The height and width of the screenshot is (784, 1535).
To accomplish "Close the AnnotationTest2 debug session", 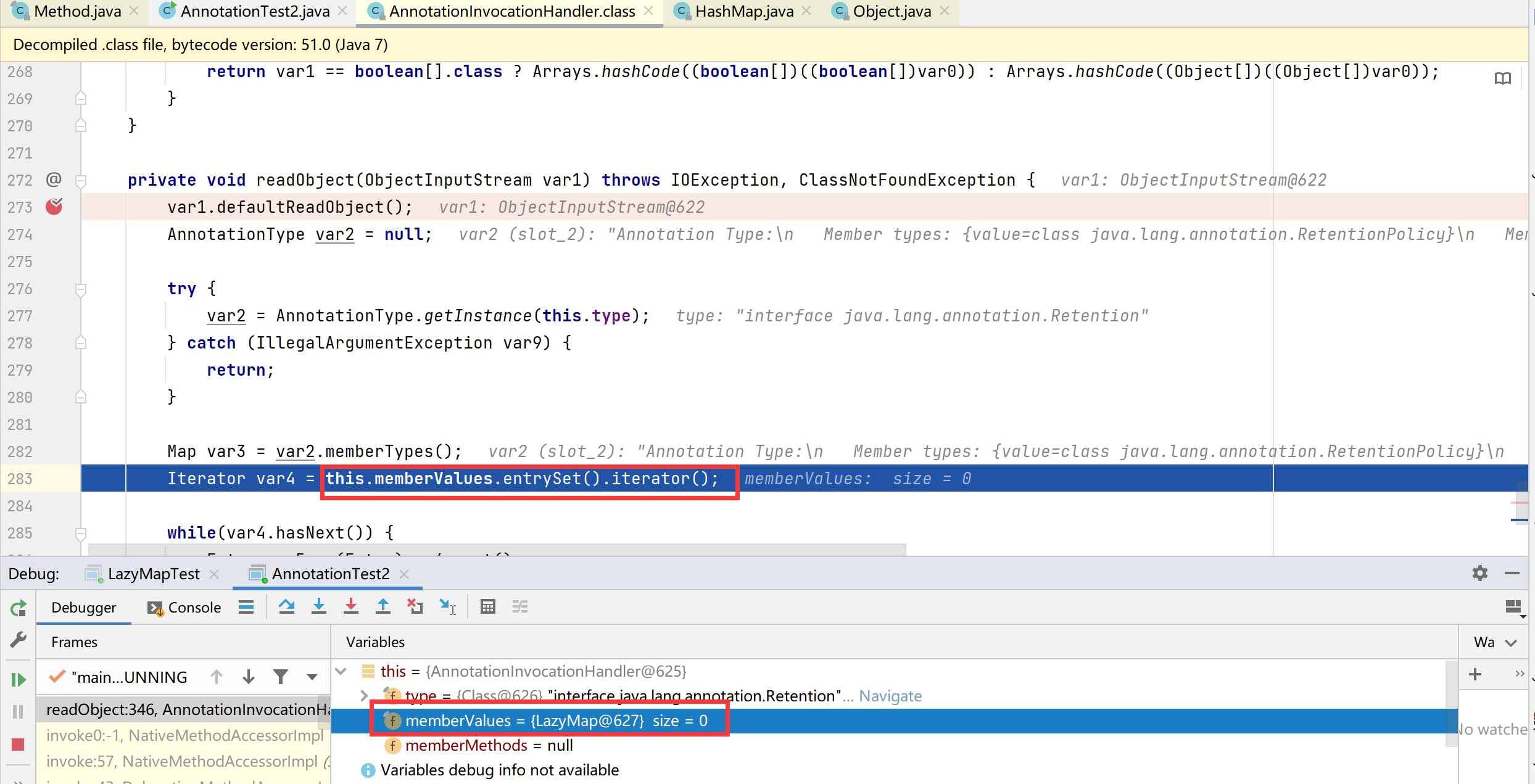I will click(x=404, y=574).
